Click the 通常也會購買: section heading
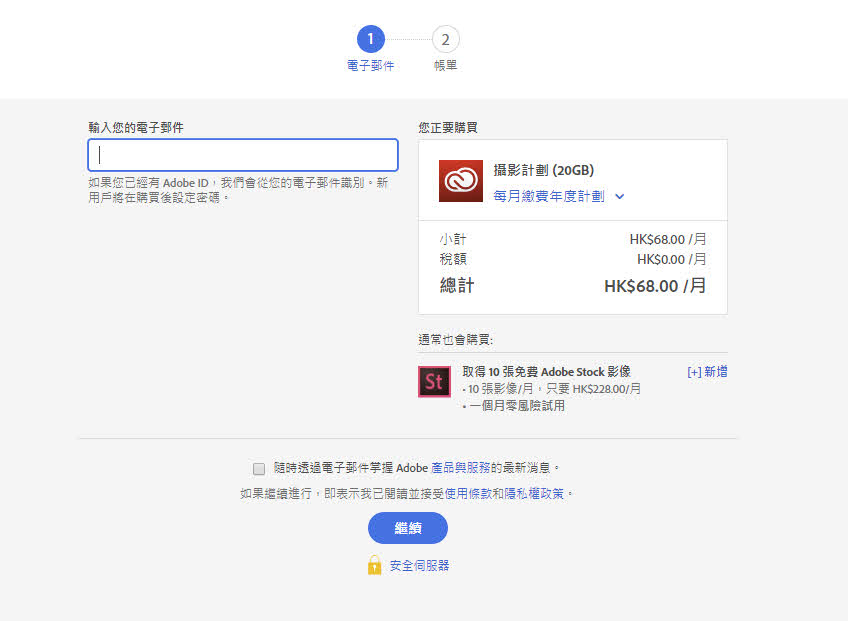This screenshot has height=621, width=848. click(x=455, y=340)
